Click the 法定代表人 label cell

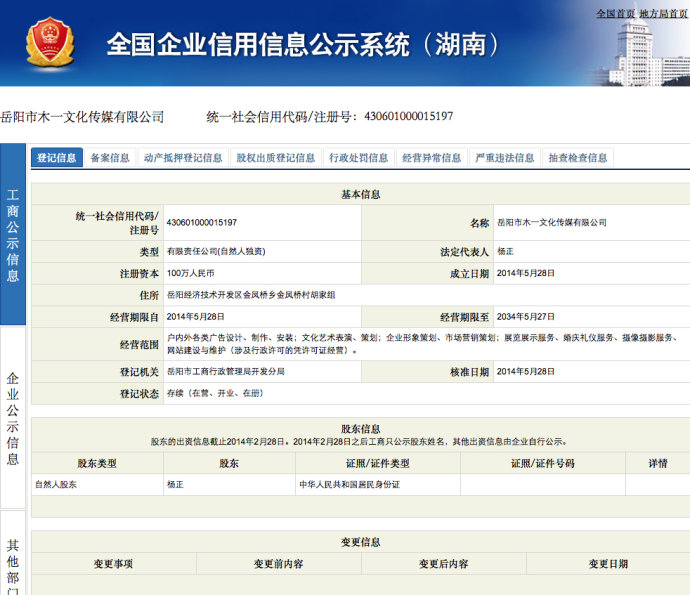coord(427,252)
